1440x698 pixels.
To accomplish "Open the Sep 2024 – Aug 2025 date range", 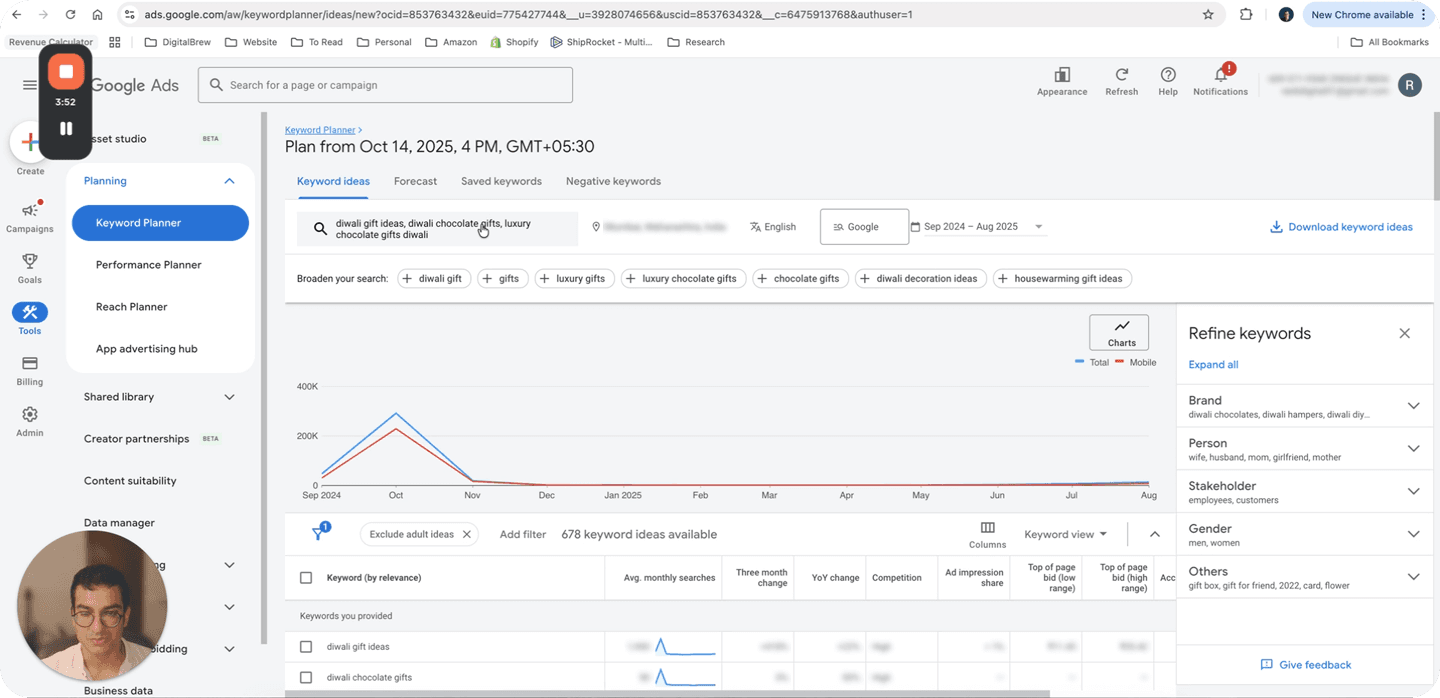I will (977, 227).
